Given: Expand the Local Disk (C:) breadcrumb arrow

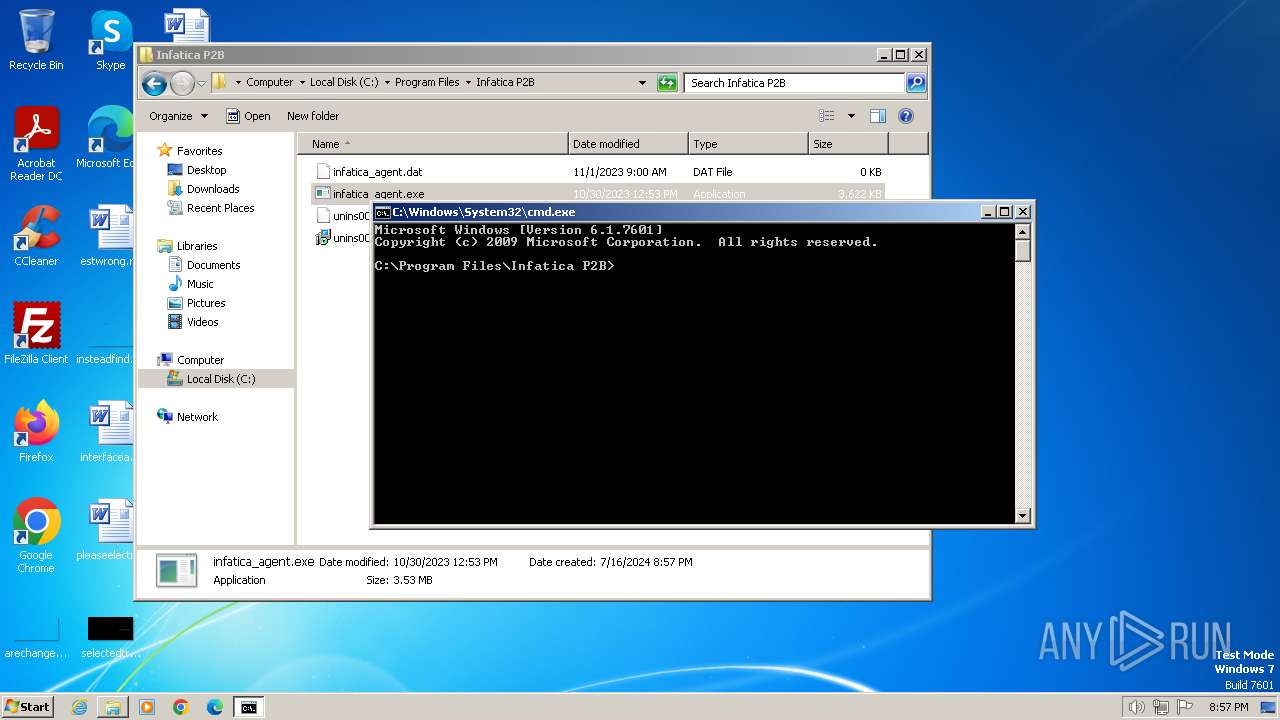Looking at the screenshot, I should click(x=386, y=83).
